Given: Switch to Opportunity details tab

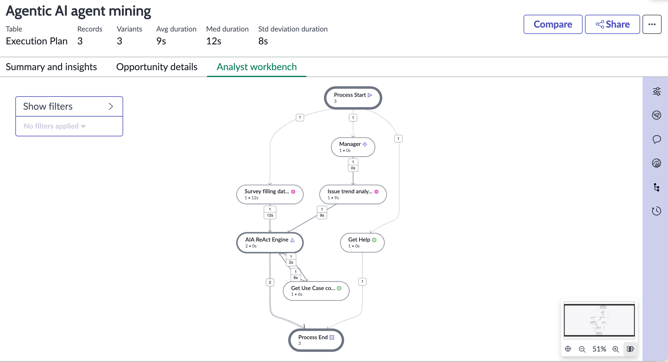Looking at the screenshot, I should (157, 67).
